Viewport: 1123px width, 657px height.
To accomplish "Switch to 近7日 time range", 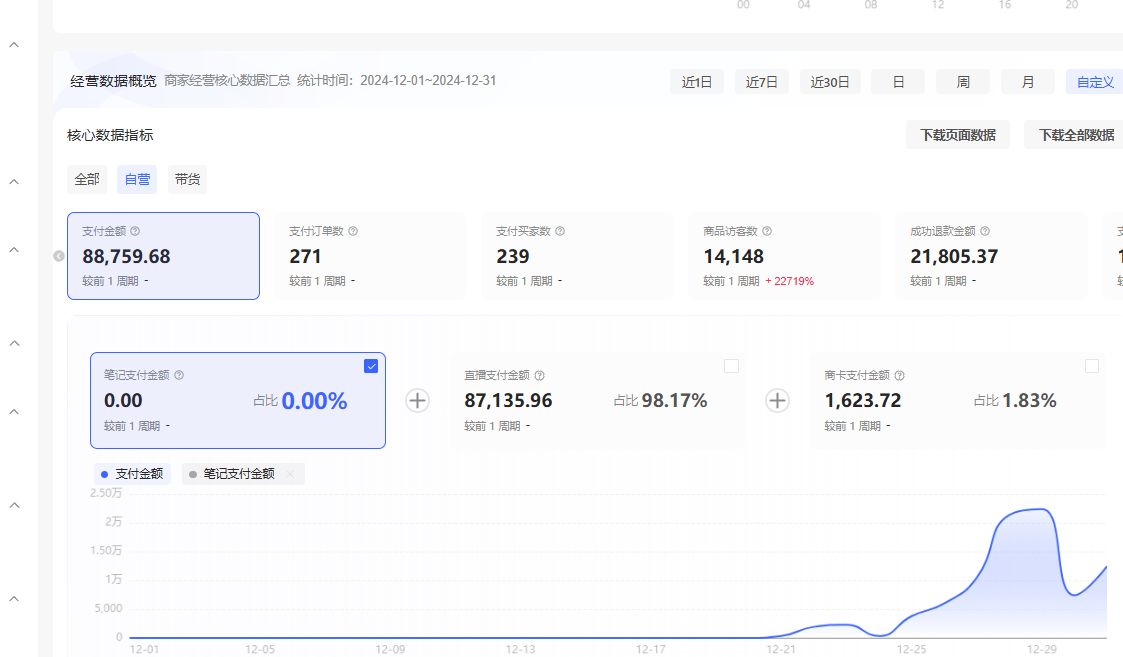I will (x=761, y=82).
